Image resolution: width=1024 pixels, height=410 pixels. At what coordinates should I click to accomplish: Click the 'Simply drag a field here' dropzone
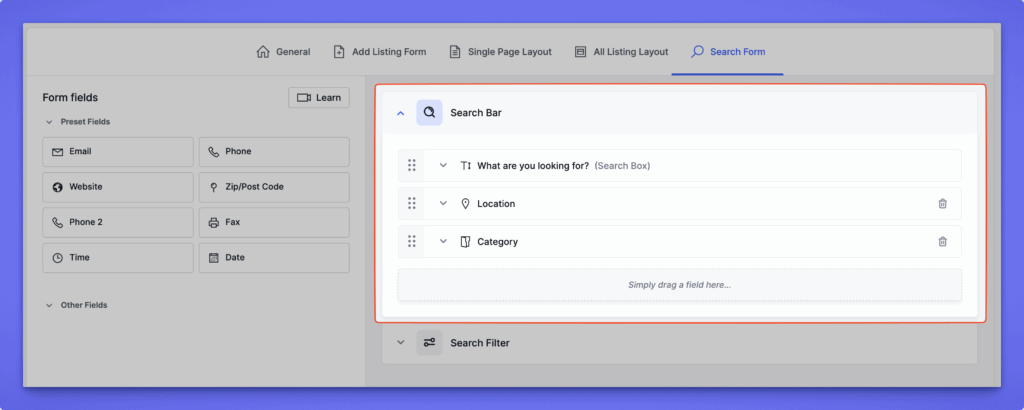[679, 285]
